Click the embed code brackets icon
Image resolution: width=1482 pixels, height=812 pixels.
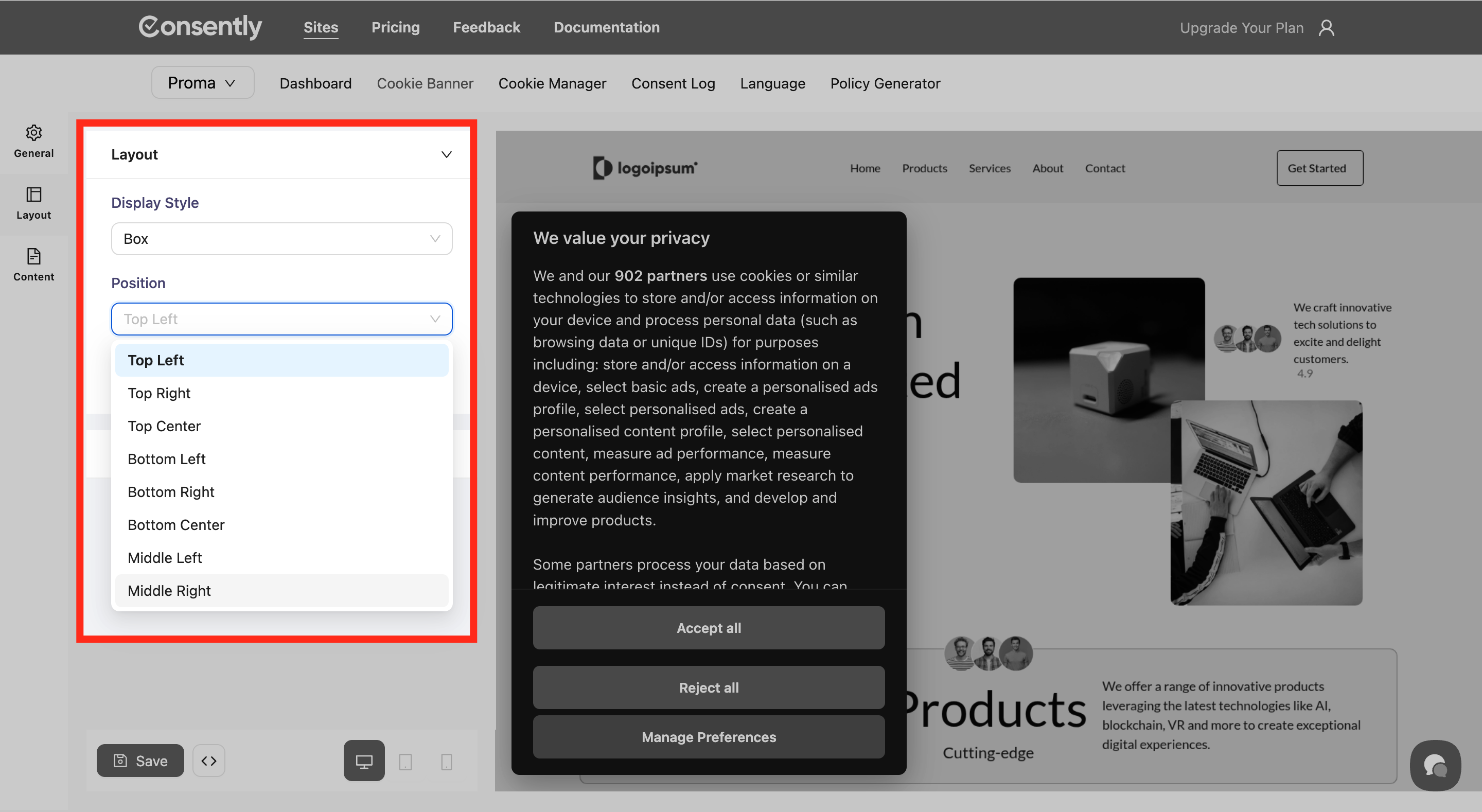click(x=209, y=761)
